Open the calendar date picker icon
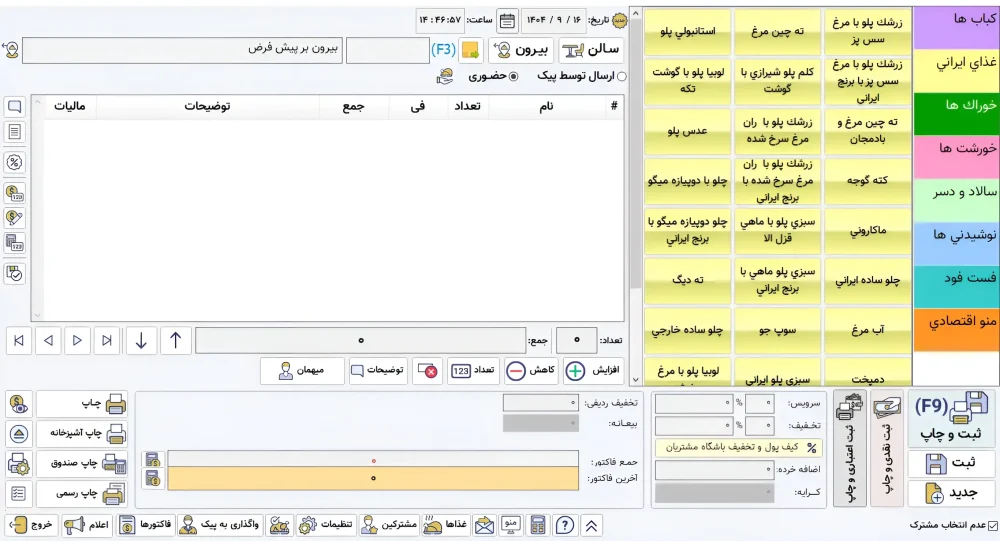Viewport: 1000px width, 541px height. click(507, 20)
